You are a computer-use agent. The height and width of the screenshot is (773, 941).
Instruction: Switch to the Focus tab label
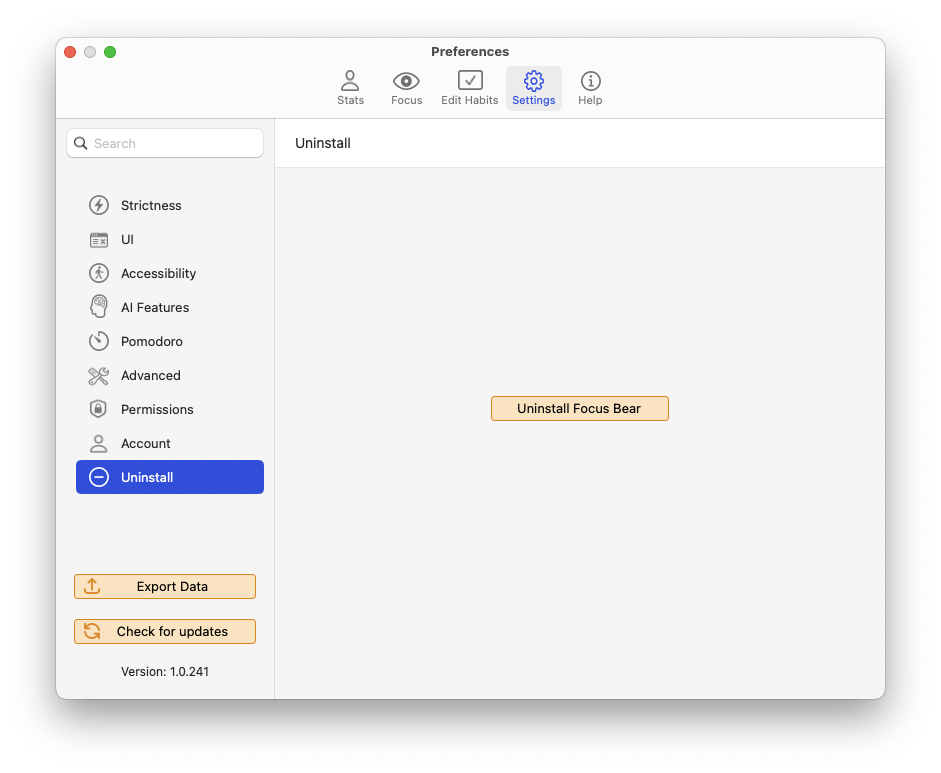[407, 100]
